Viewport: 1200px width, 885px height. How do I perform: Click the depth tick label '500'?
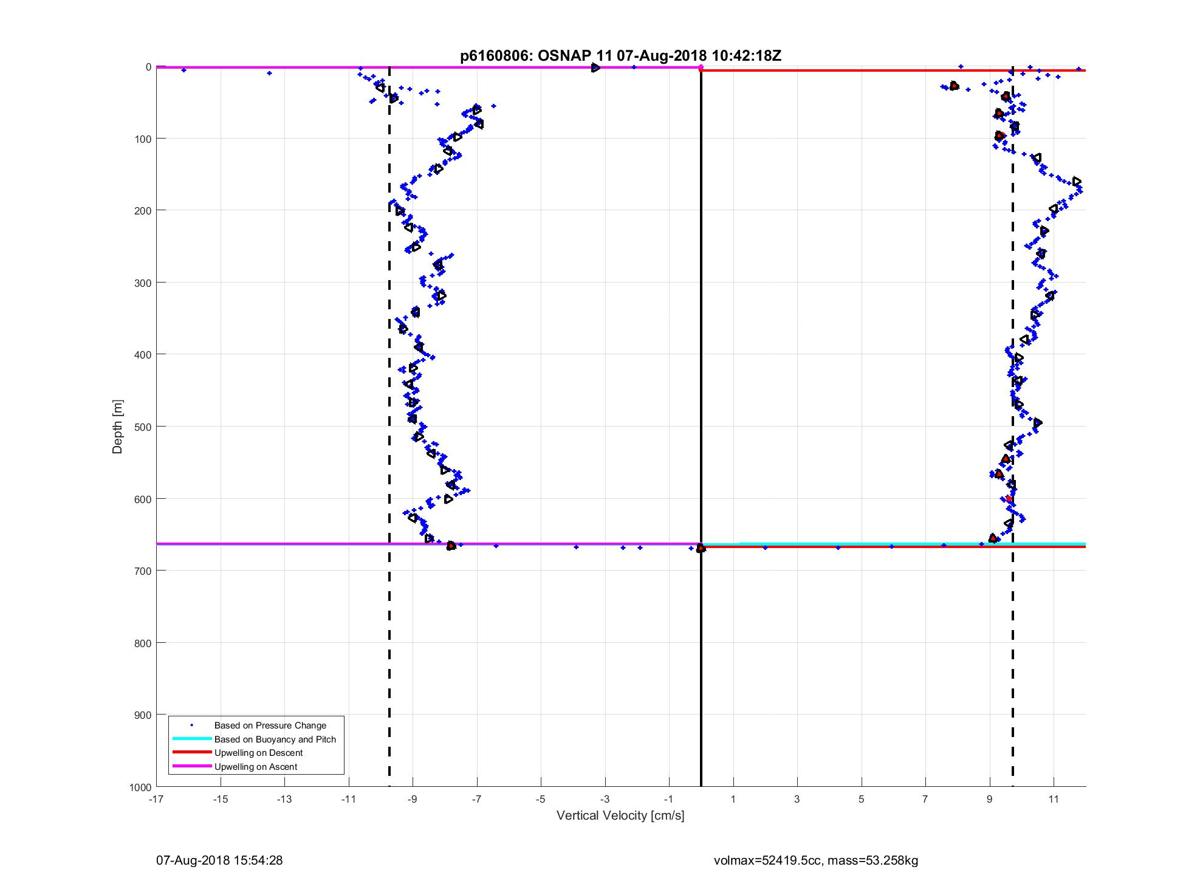point(142,427)
